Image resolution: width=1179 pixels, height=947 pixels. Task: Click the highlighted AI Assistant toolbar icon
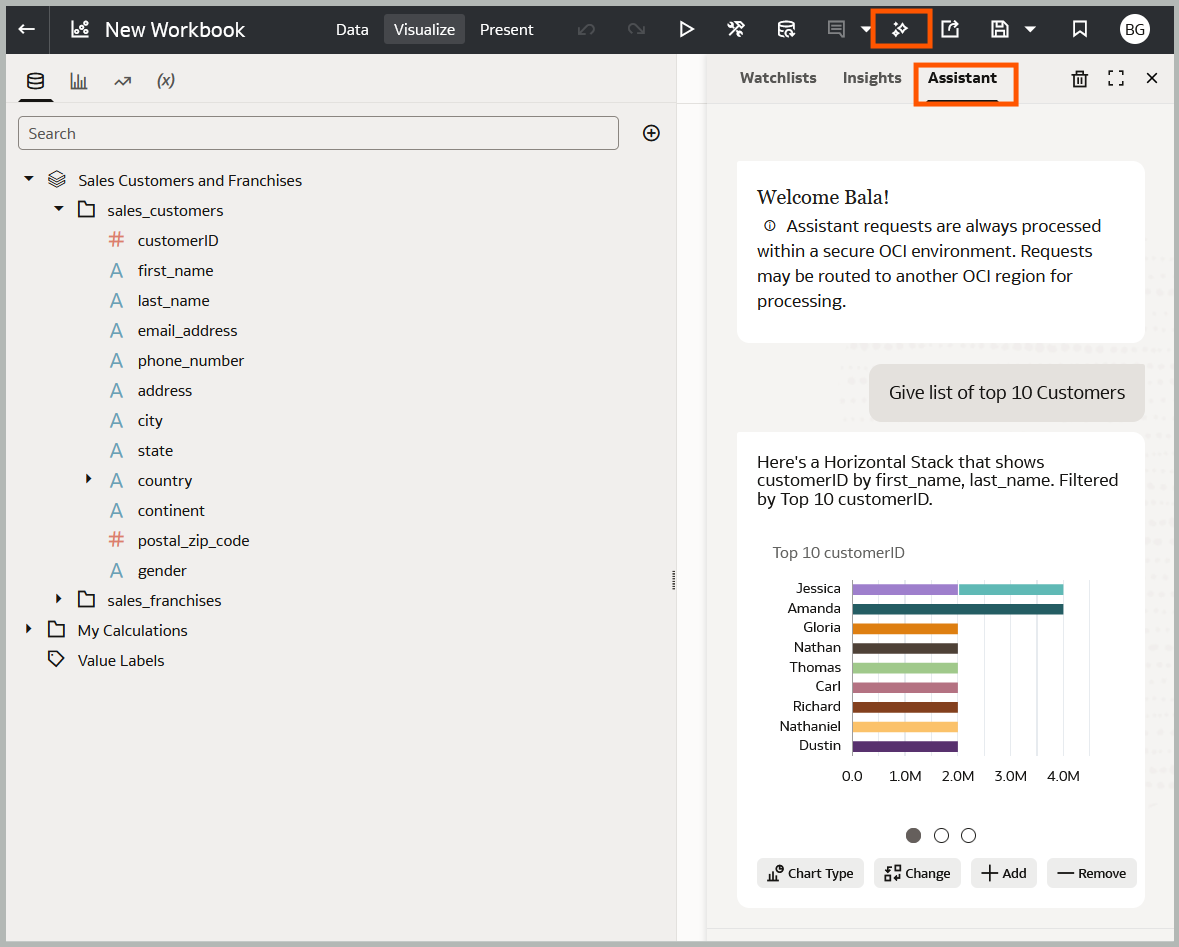(x=900, y=29)
